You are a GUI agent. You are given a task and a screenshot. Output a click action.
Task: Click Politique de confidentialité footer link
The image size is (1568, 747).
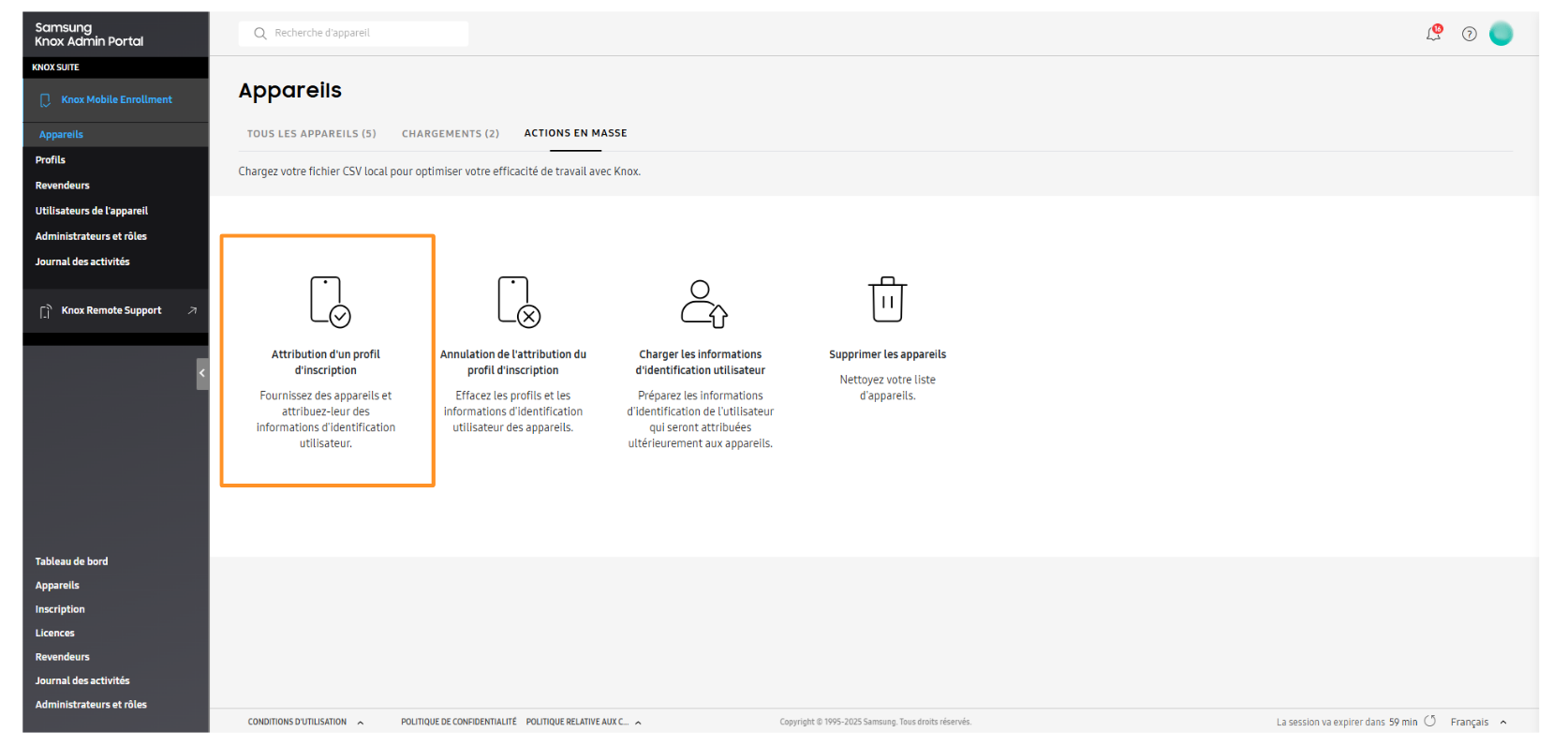(x=459, y=723)
